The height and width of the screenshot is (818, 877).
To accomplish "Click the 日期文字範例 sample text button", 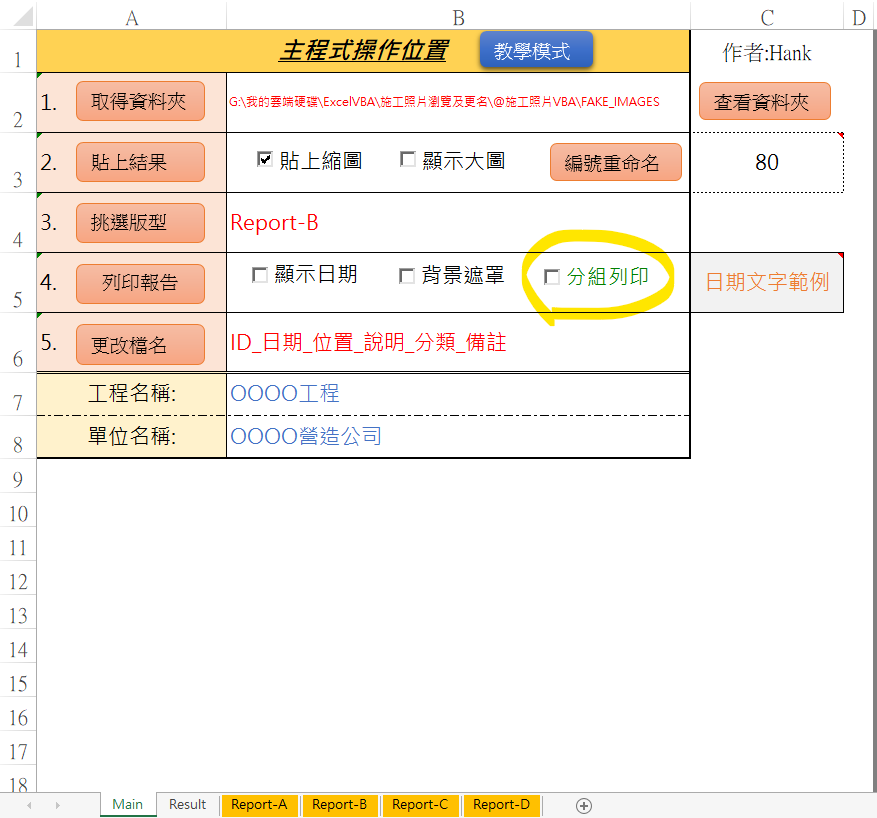I will [764, 284].
